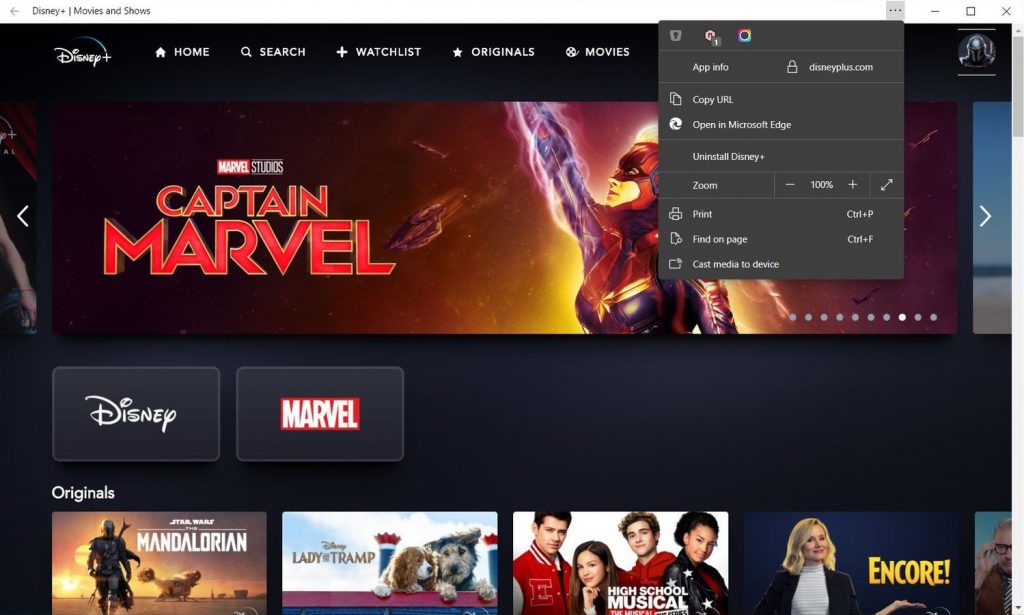The image size is (1024, 615).
Task: Click the Microsoft Edge logo icon
Action: coord(677,124)
